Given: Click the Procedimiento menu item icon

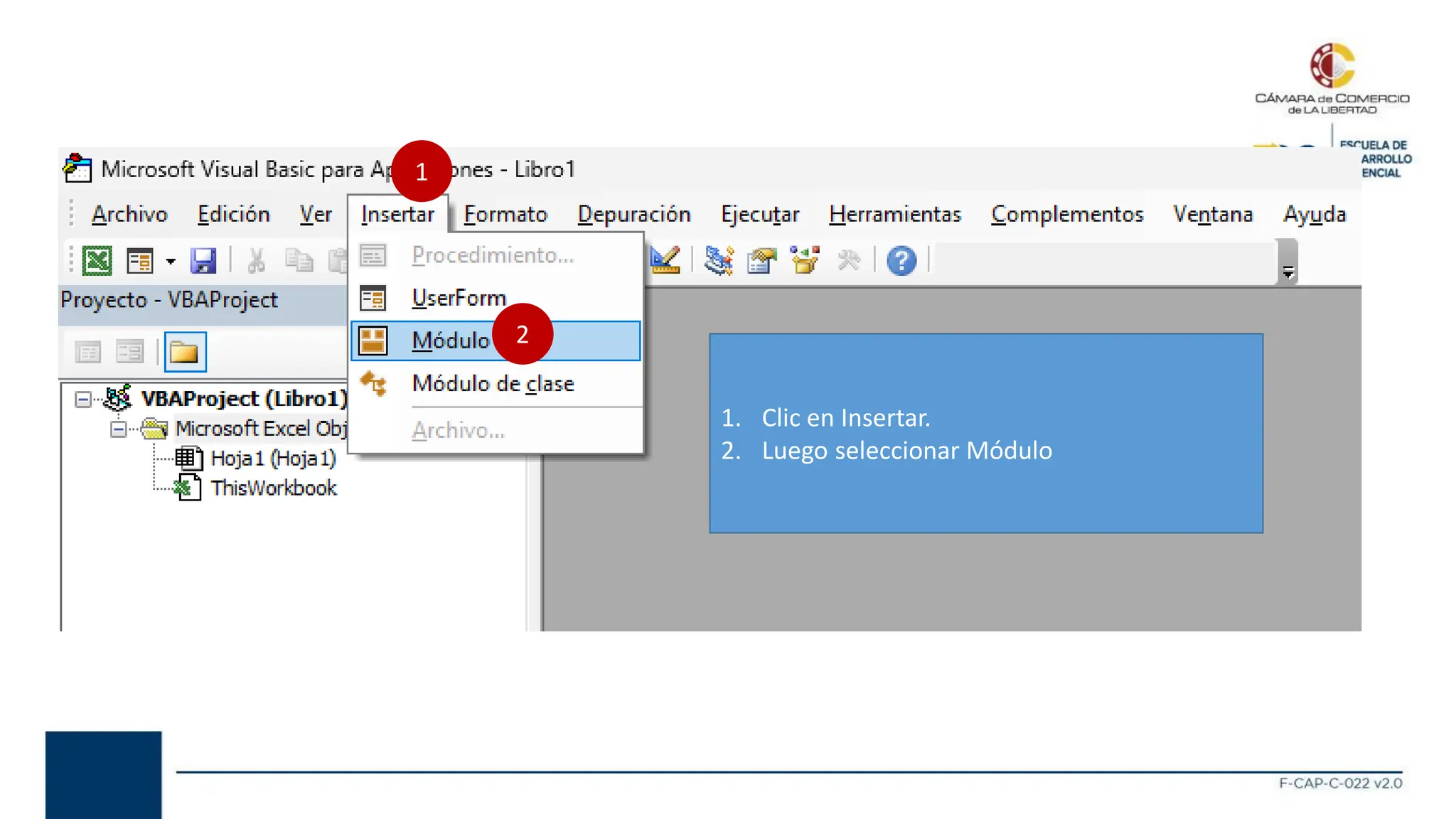Looking at the screenshot, I should [x=373, y=255].
